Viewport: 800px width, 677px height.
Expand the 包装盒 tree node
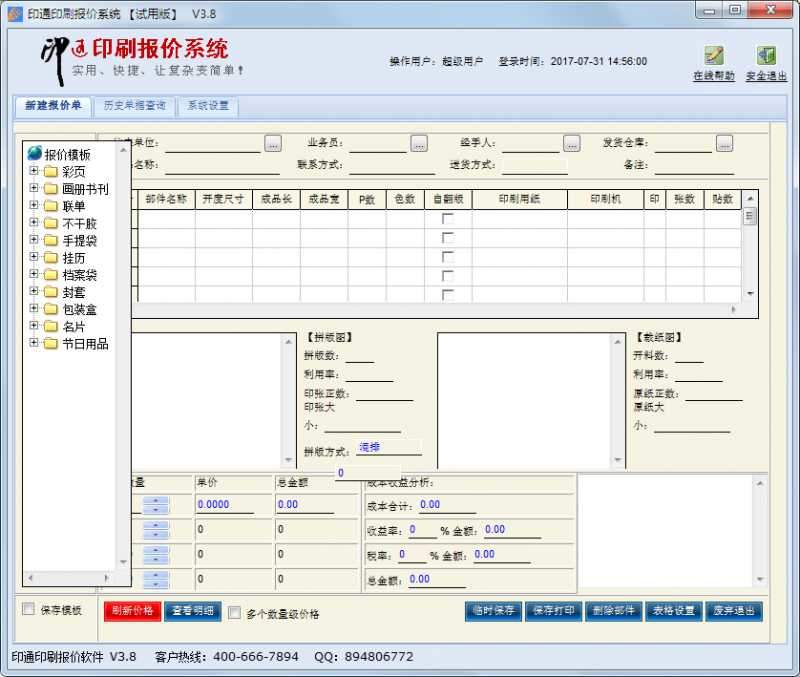[36, 310]
